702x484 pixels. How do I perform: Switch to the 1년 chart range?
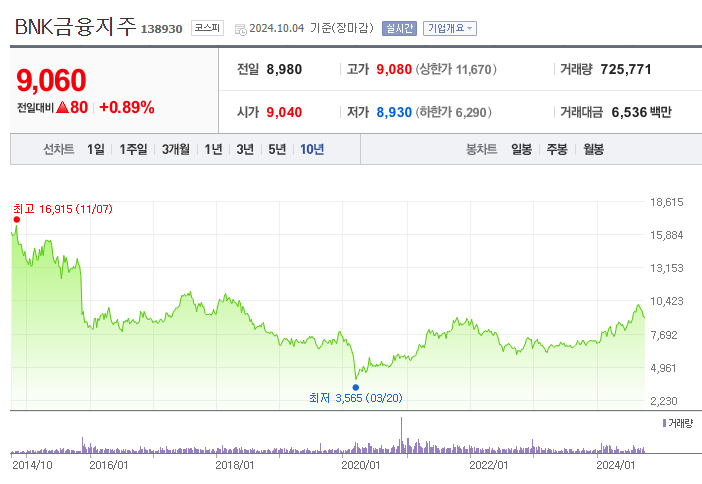pyautogui.click(x=213, y=149)
